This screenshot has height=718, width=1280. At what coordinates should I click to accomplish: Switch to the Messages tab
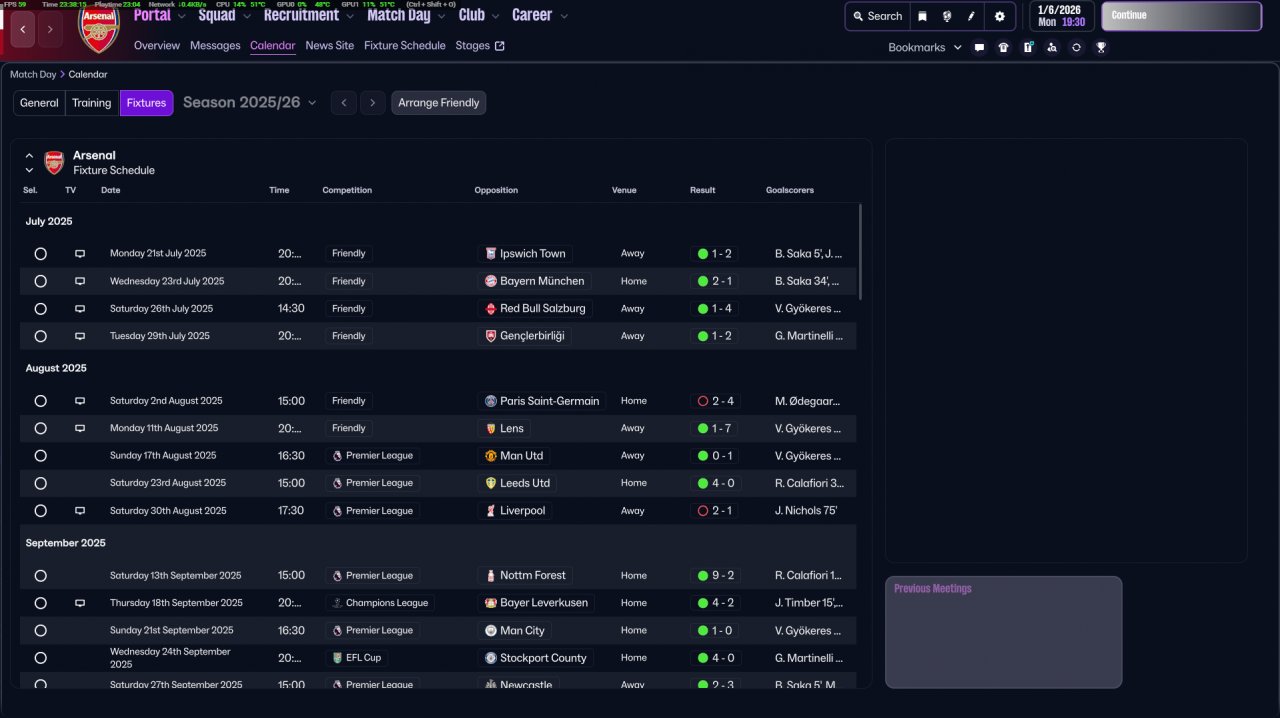[215, 46]
